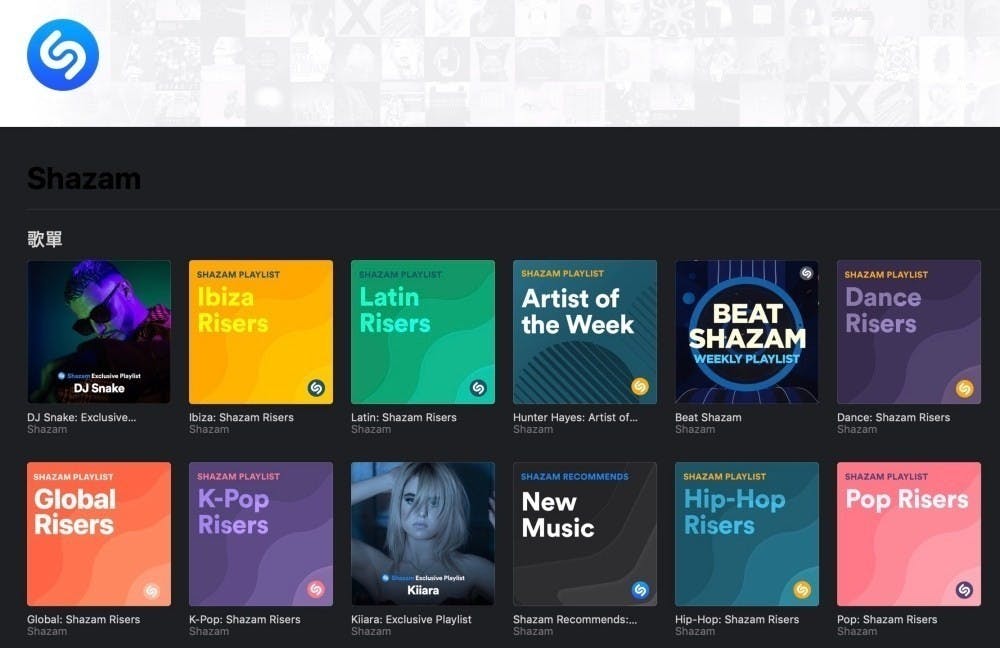
Task: Open the DJ Snake Exclusive Playlist link
Action: (80, 417)
